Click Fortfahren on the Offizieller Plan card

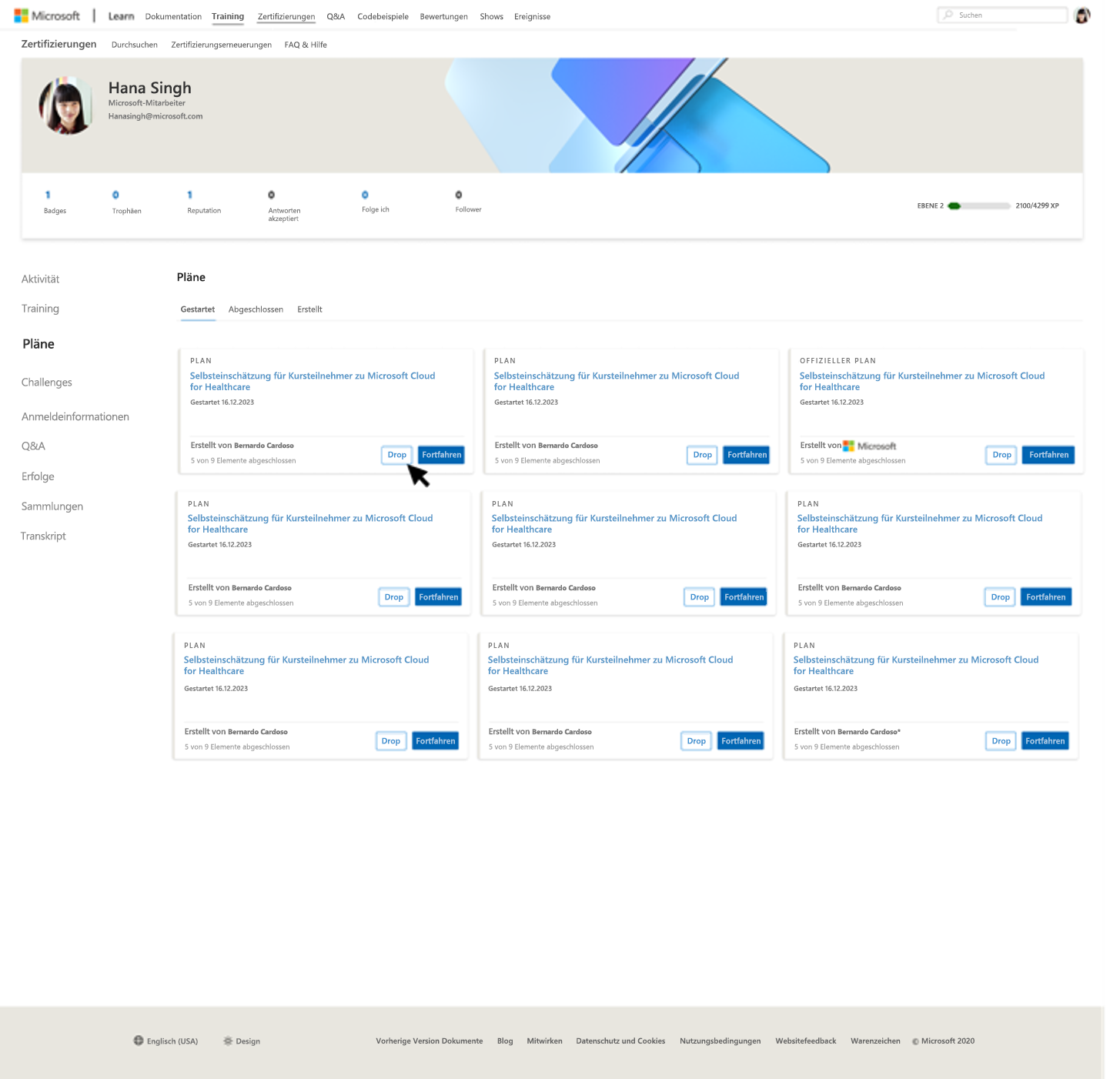tap(1048, 455)
